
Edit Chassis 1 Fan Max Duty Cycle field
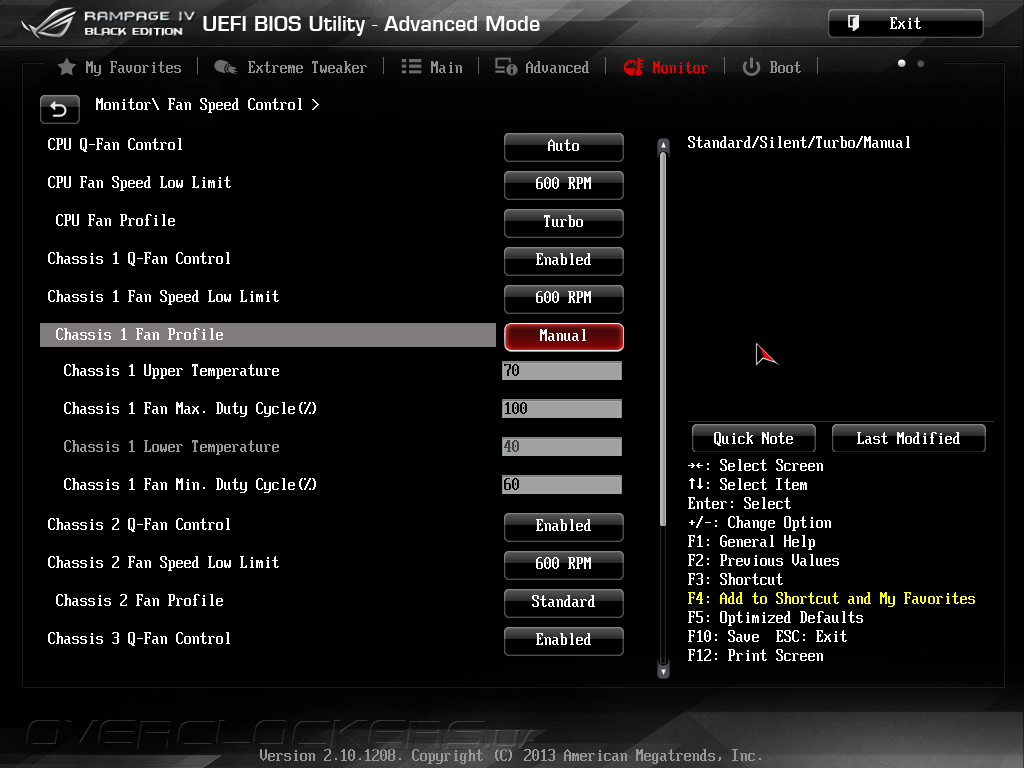(x=562, y=409)
